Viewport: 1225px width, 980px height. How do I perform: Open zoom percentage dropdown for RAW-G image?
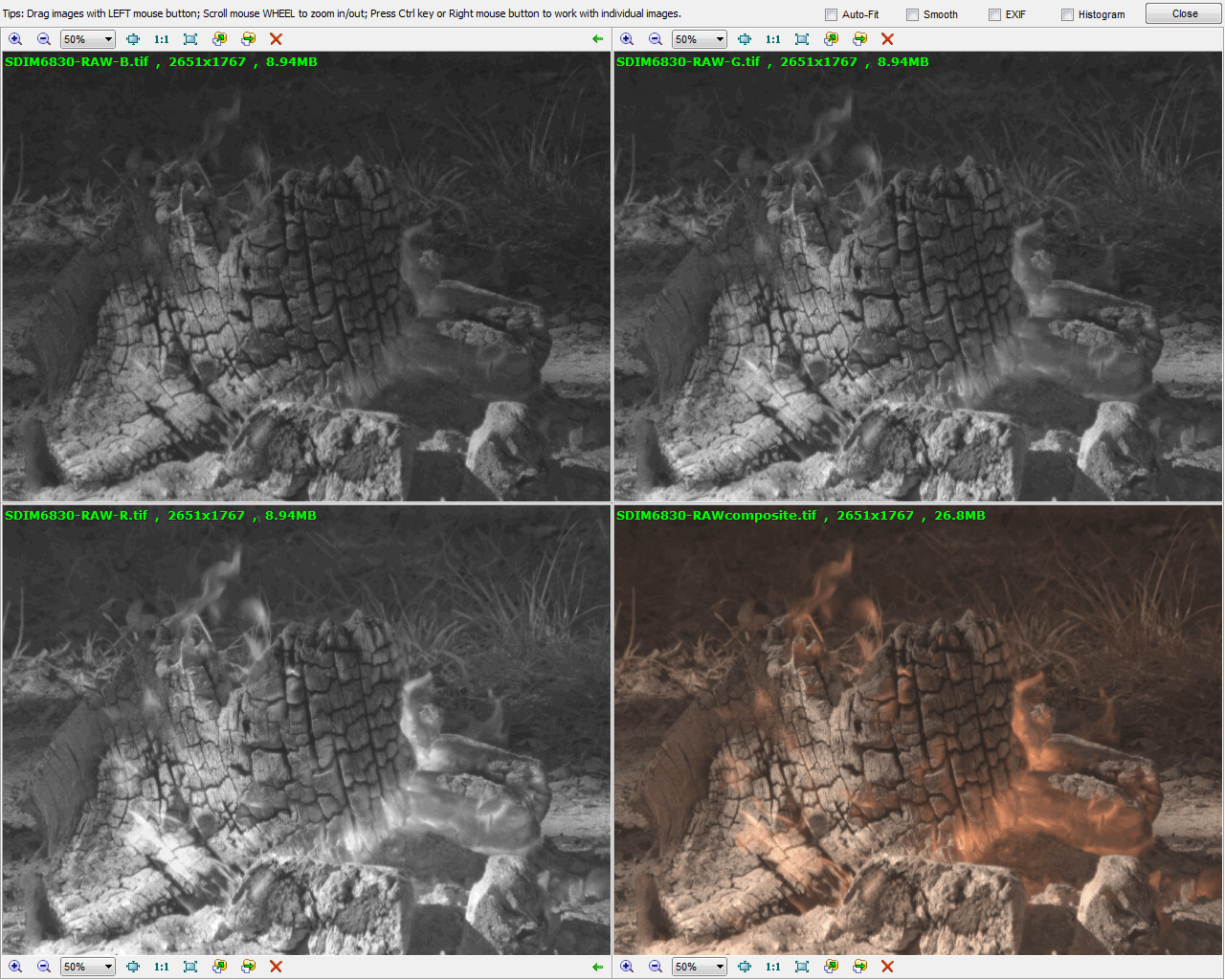click(x=700, y=39)
